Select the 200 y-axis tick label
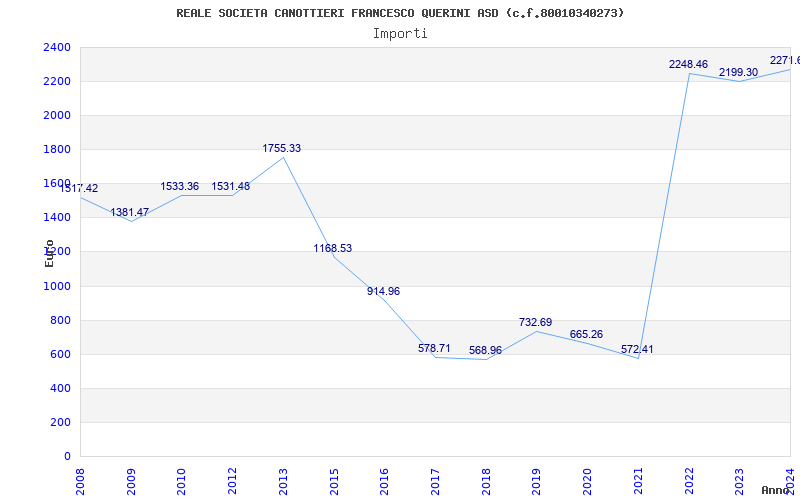This screenshot has width=800, height=500. tap(60, 422)
